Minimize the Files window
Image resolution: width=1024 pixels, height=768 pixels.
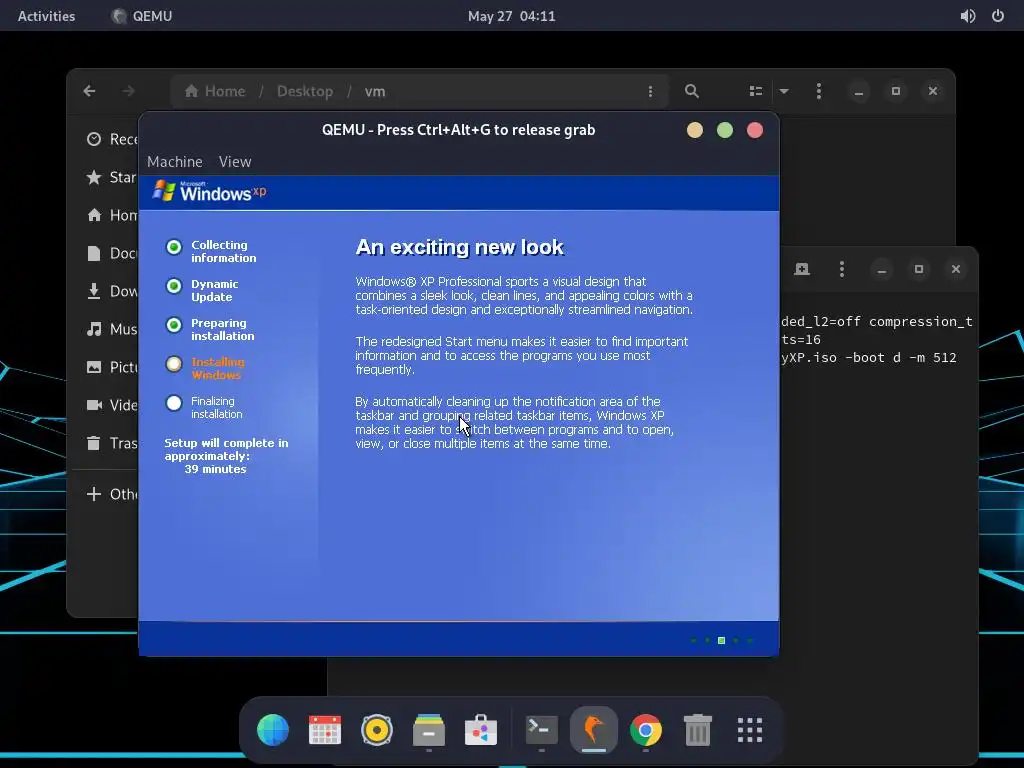click(859, 91)
